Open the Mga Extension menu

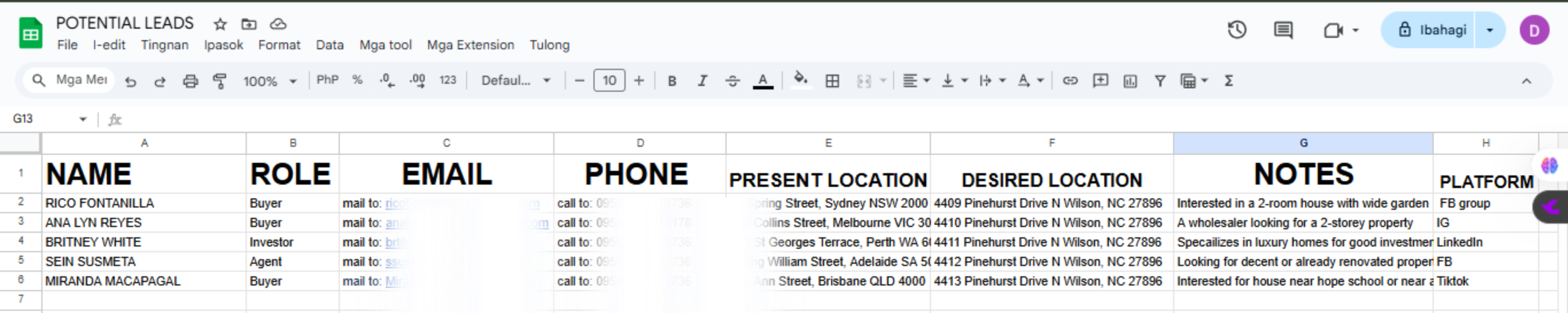pyautogui.click(x=471, y=45)
